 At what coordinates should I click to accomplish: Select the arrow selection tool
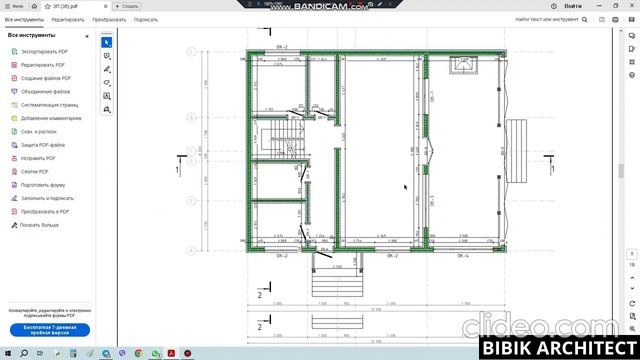(107, 42)
